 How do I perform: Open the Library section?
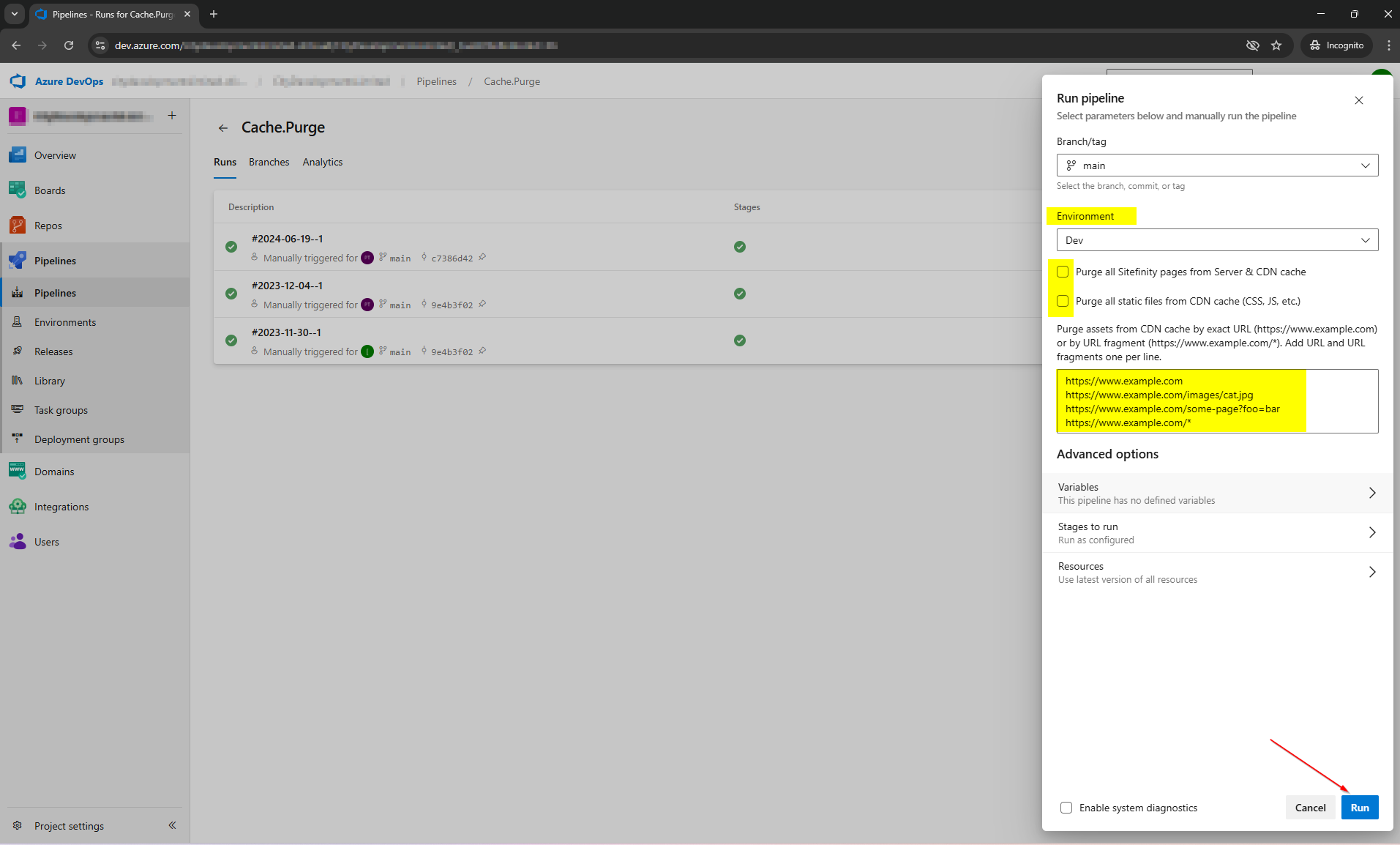tap(50, 380)
